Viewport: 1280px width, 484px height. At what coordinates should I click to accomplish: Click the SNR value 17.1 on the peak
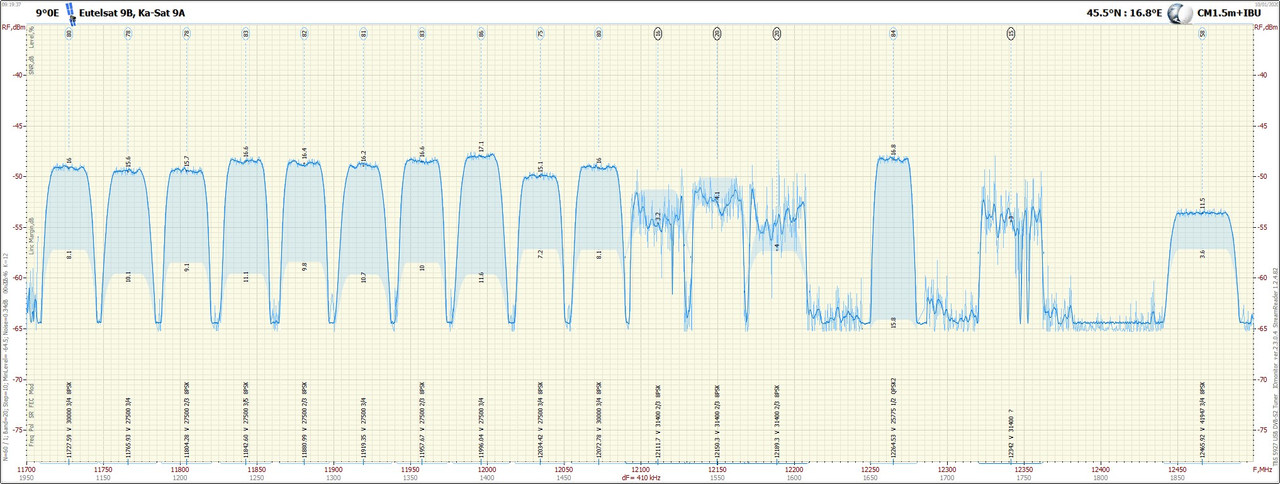tap(482, 146)
